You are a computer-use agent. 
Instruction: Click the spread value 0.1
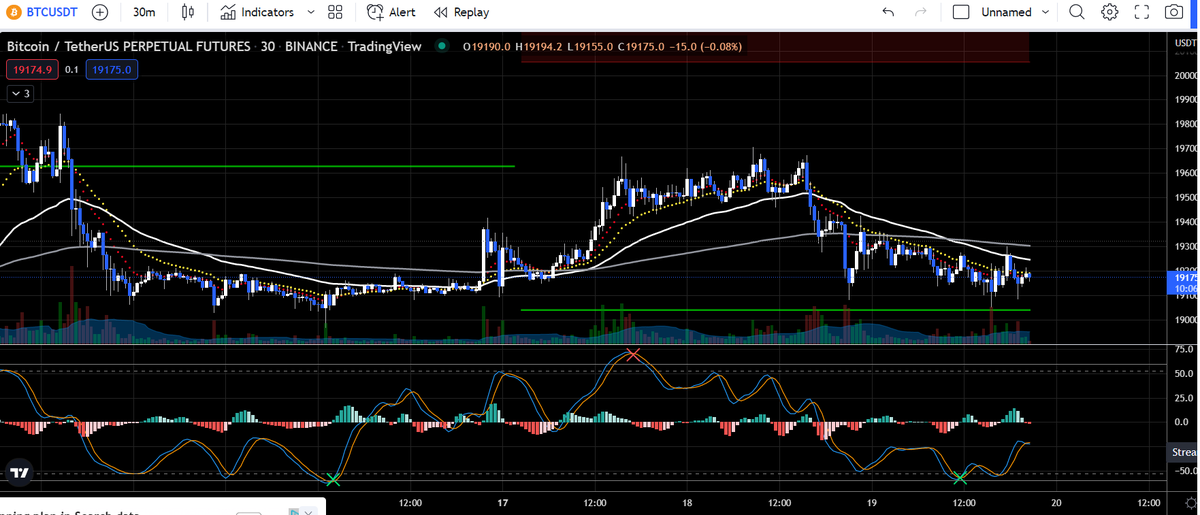click(72, 69)
